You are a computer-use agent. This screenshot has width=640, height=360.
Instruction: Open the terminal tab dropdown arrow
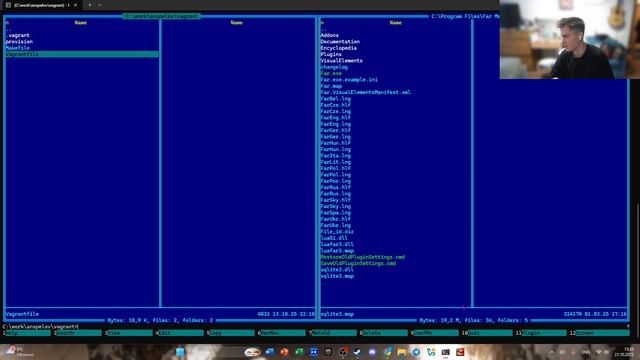tap(100, 5)
